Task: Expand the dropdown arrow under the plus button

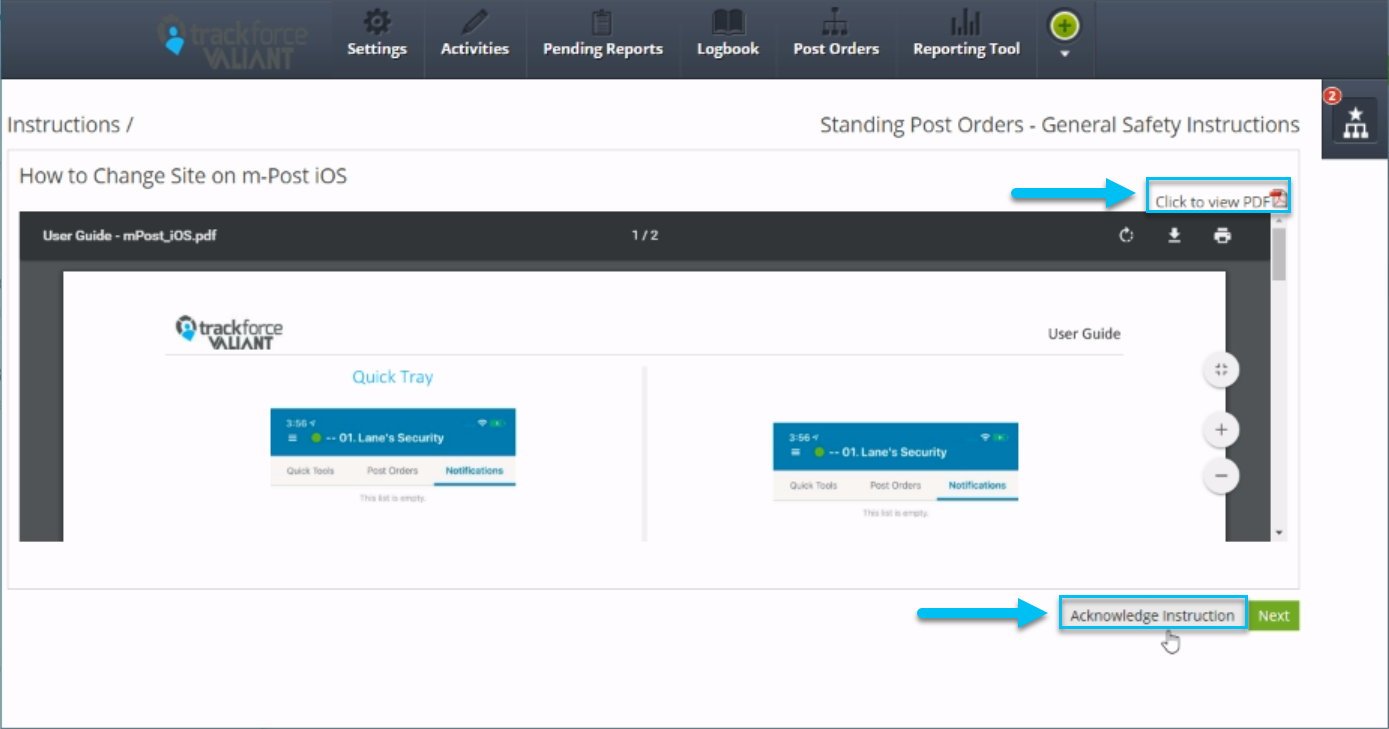Action: pos(1064,54)
